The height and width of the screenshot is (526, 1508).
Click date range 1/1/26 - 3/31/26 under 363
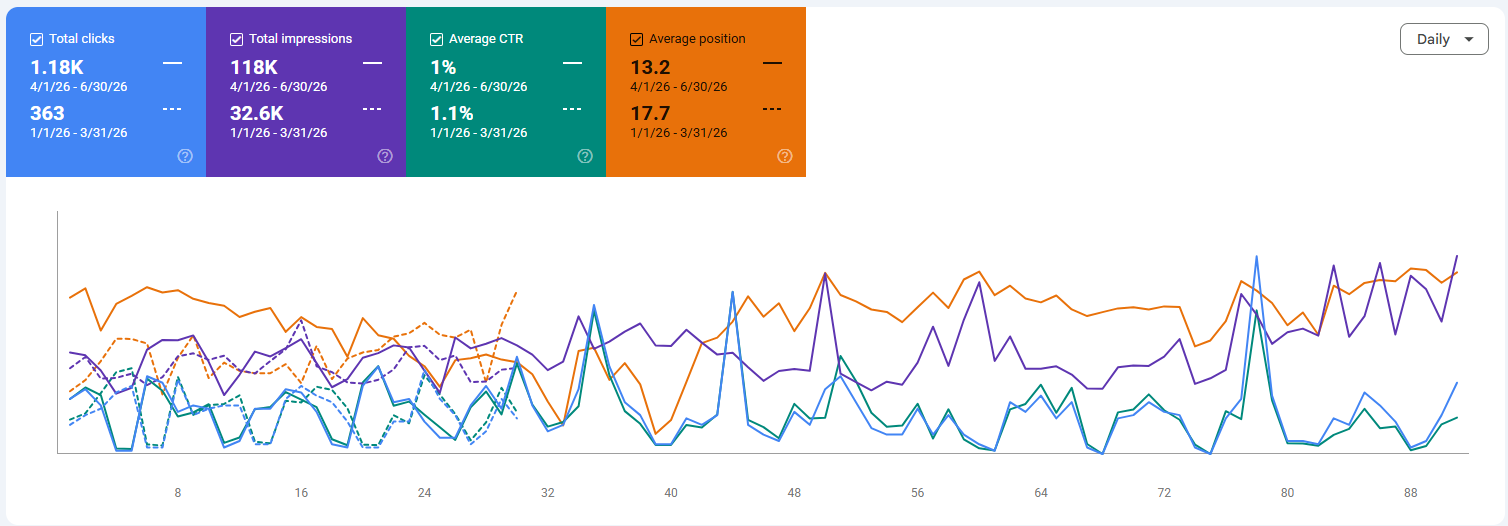pyautogui.click(x=79, y=133)
